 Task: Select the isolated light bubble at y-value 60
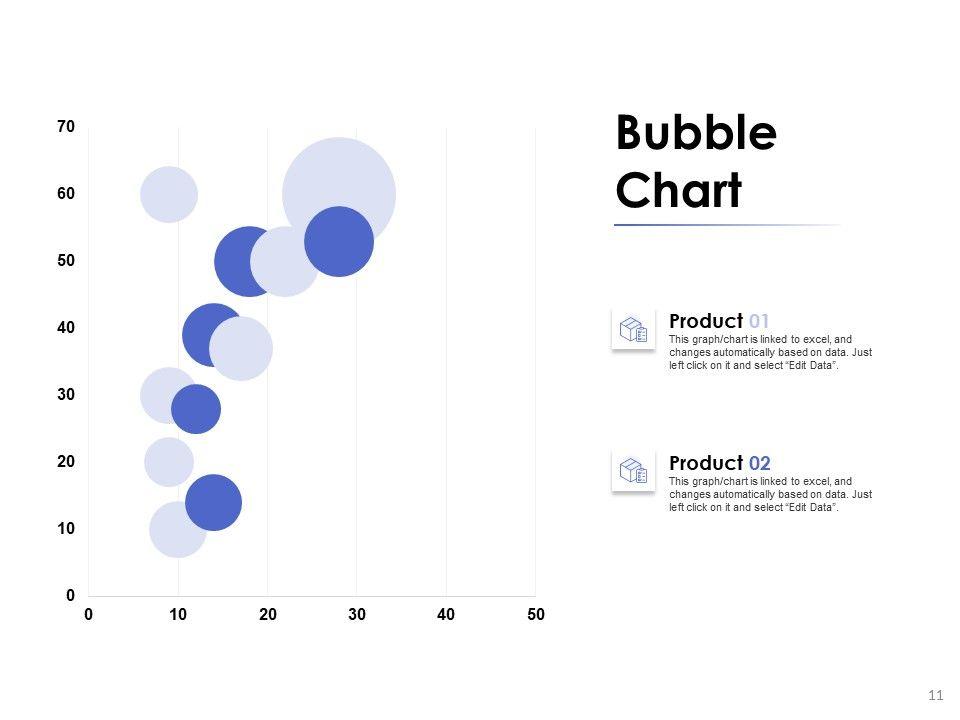[x=169, y=194]
